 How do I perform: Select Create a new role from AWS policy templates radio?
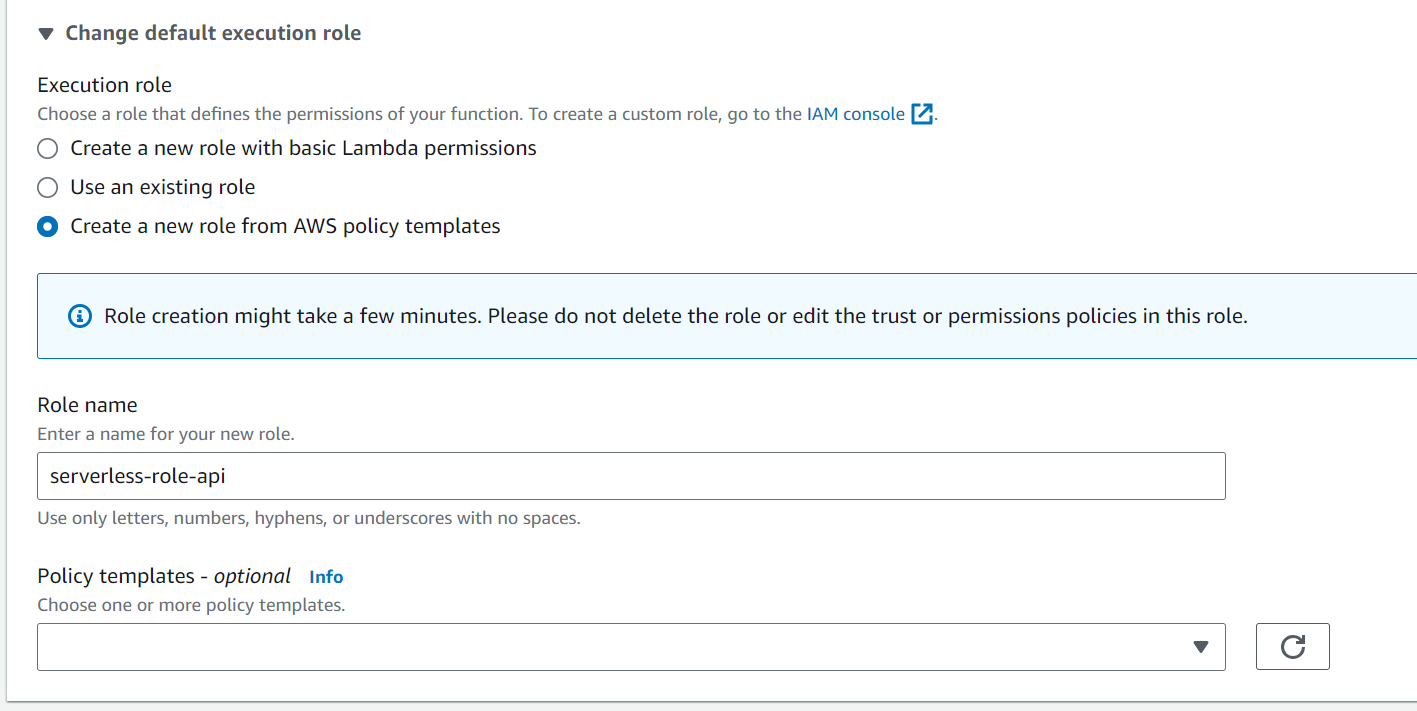click(x=47, y=227)
